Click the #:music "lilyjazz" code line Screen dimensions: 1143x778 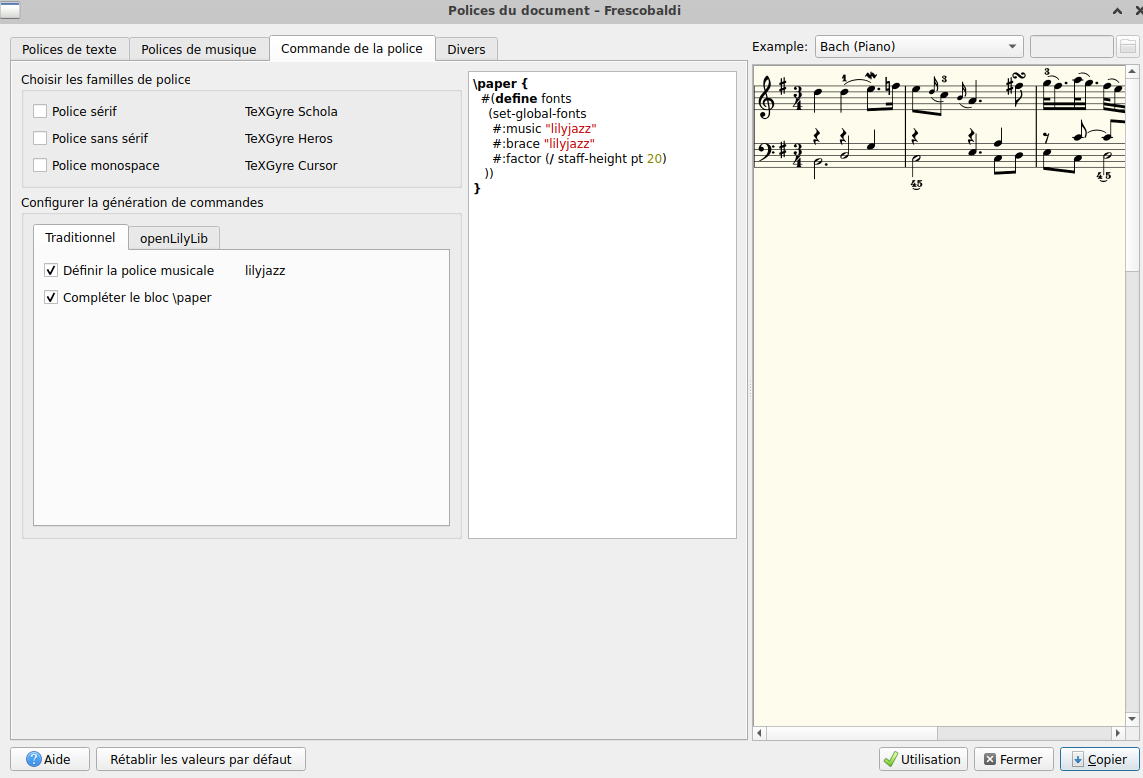[x=545, y=128]
